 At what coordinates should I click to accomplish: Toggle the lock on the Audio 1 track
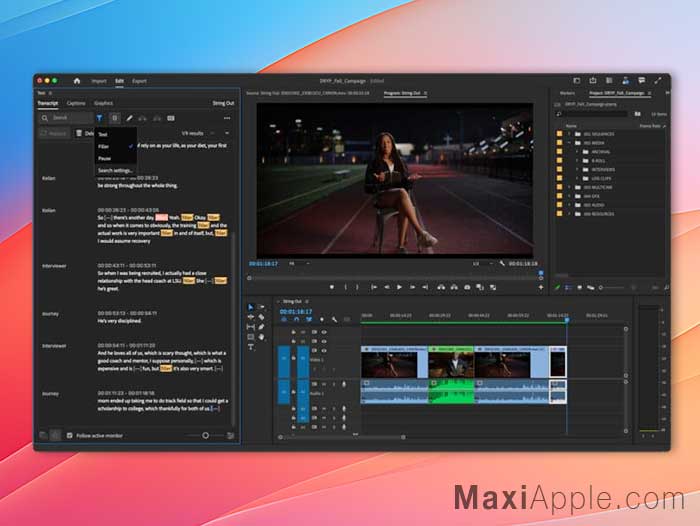point(293,392)
